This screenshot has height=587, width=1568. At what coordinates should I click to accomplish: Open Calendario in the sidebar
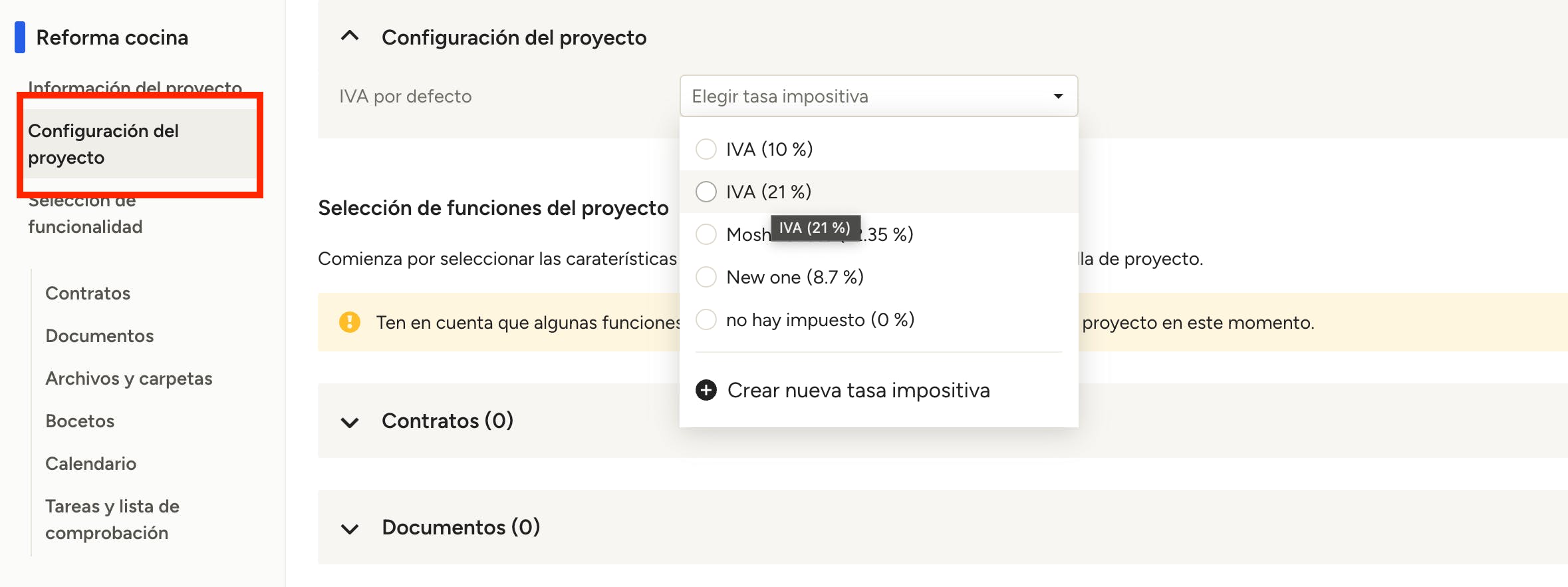click(91, 464)
